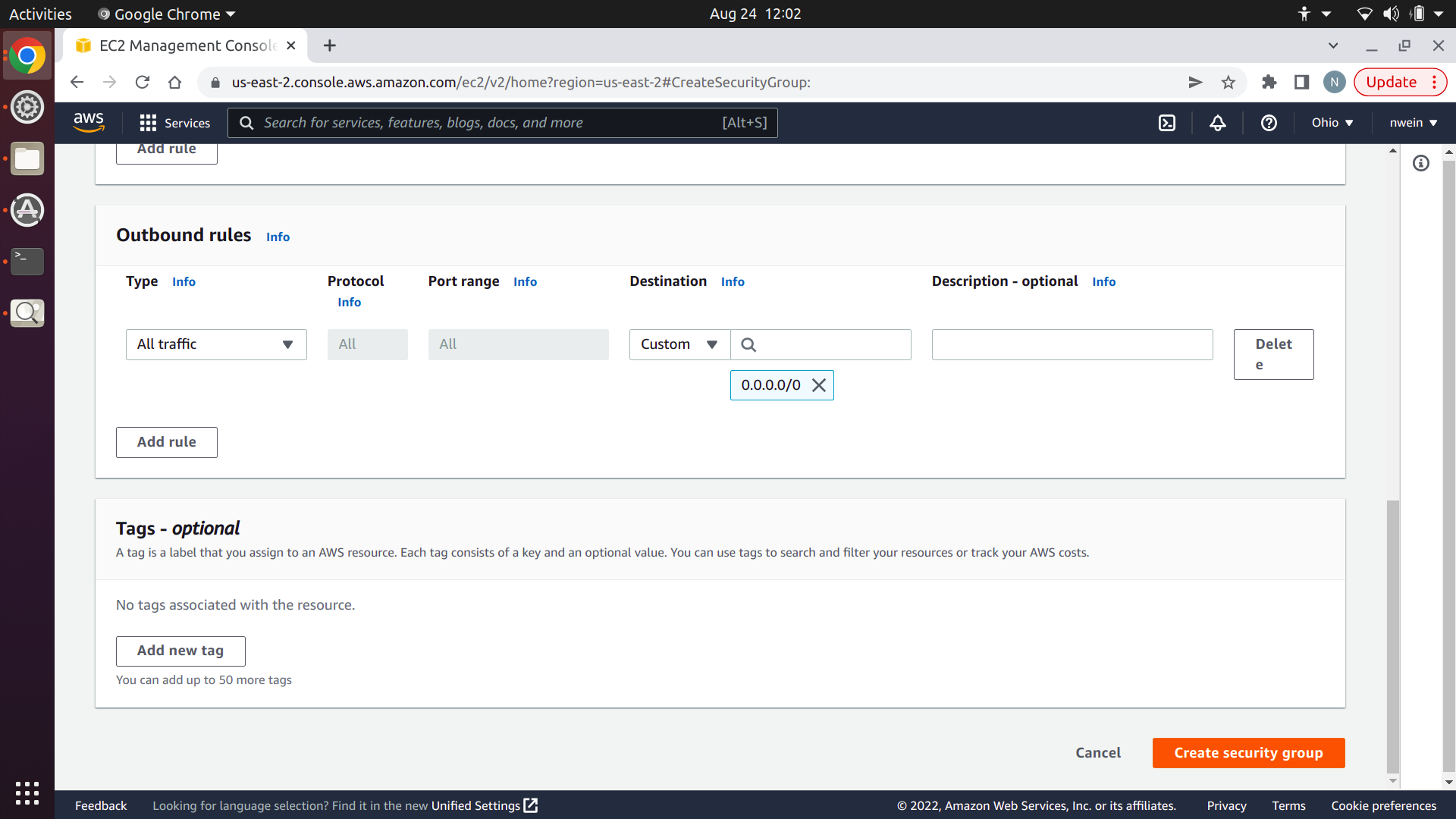Open Google Chrome app menu in top bar
1456x819 pixels.
(167, 14)
